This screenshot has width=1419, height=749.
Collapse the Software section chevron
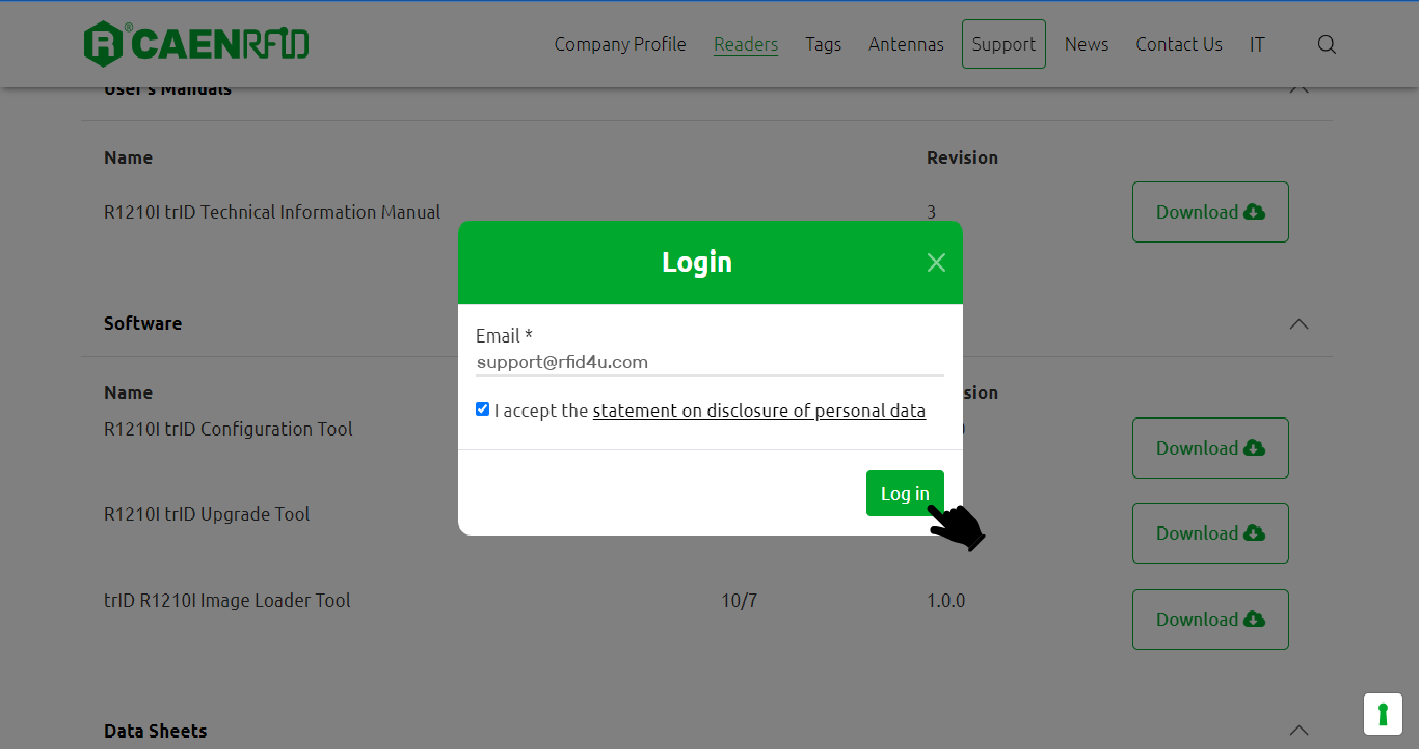[1298, 324]
